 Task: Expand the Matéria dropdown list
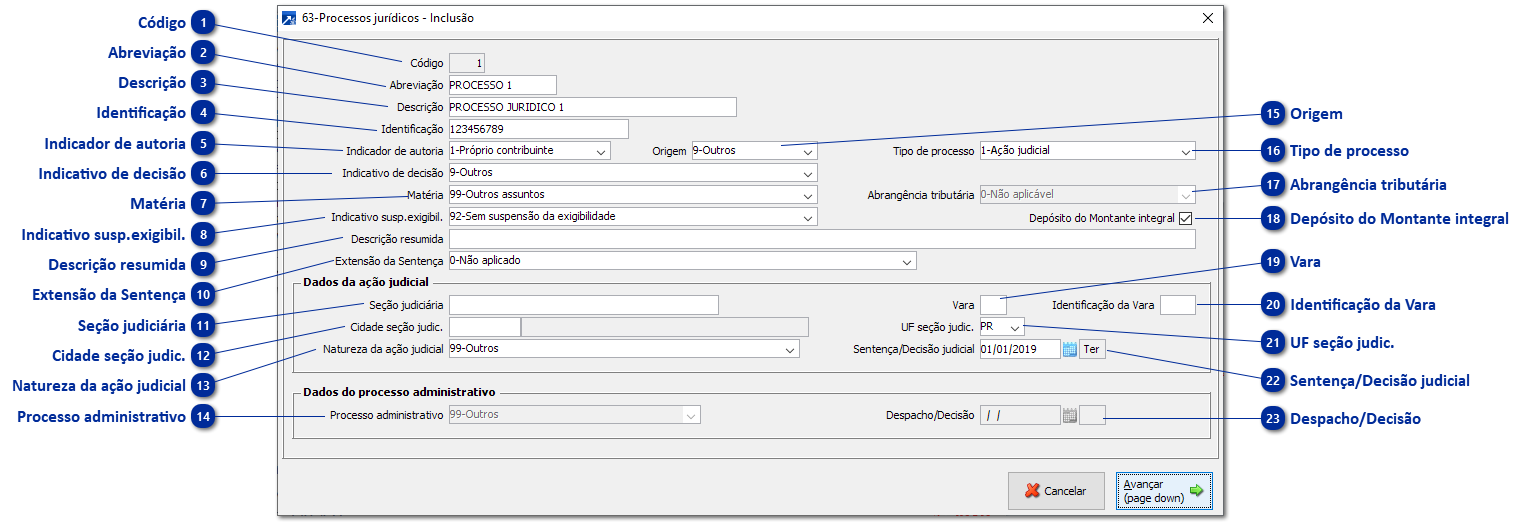tap(808, 195)
